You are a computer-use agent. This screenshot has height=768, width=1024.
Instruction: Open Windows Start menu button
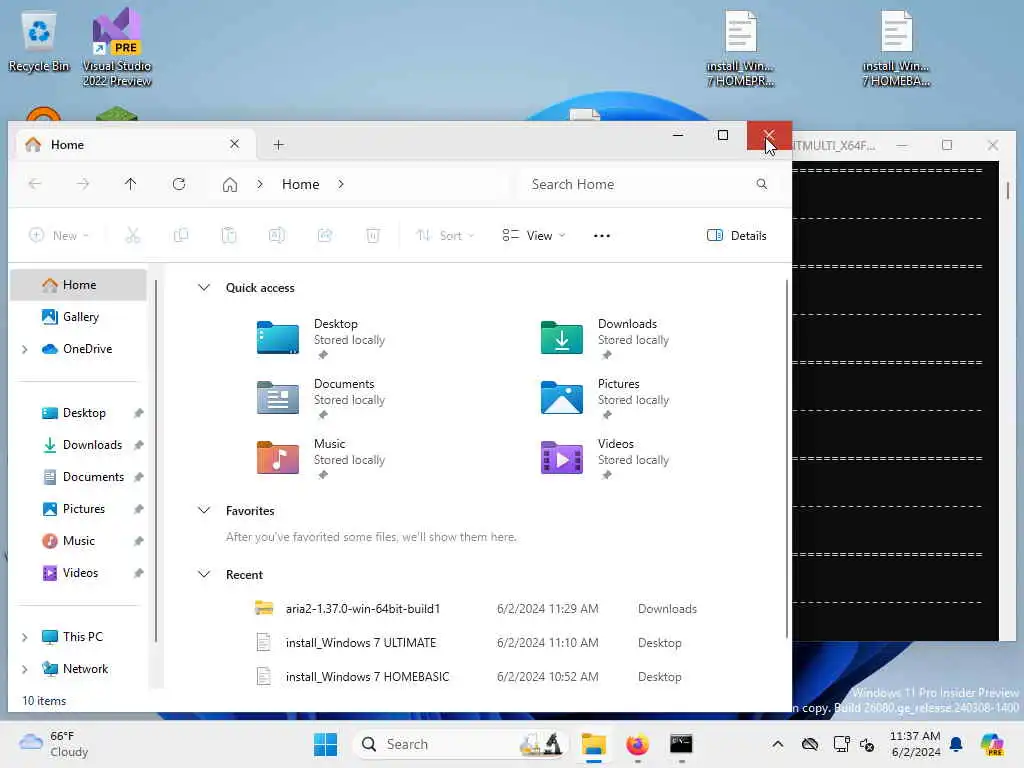click(325, 744)
